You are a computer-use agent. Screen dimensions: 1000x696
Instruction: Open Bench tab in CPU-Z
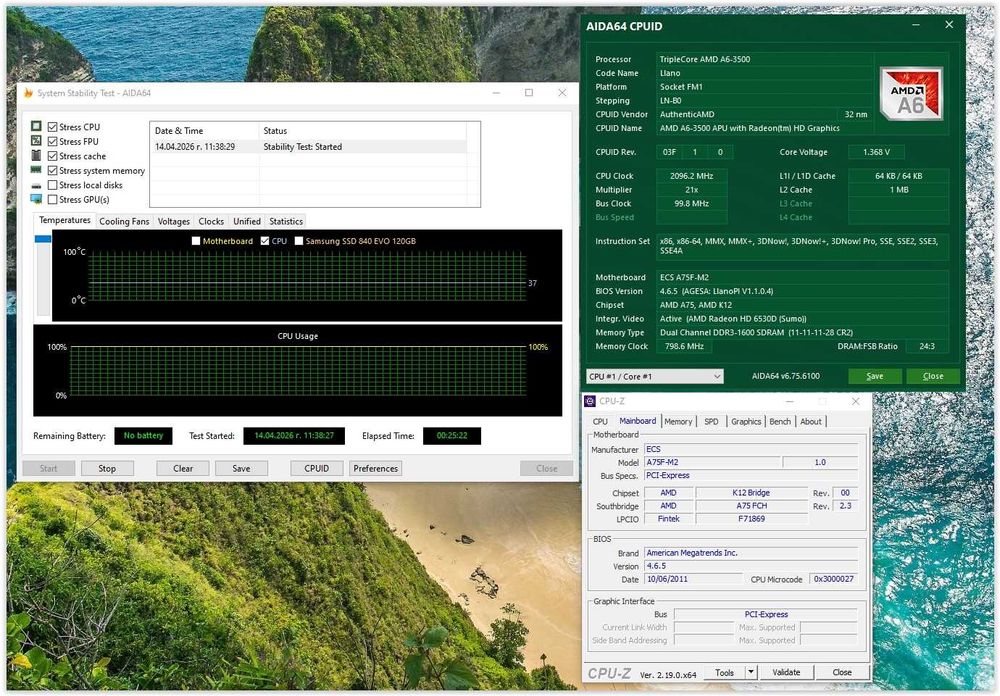[780, 422]
